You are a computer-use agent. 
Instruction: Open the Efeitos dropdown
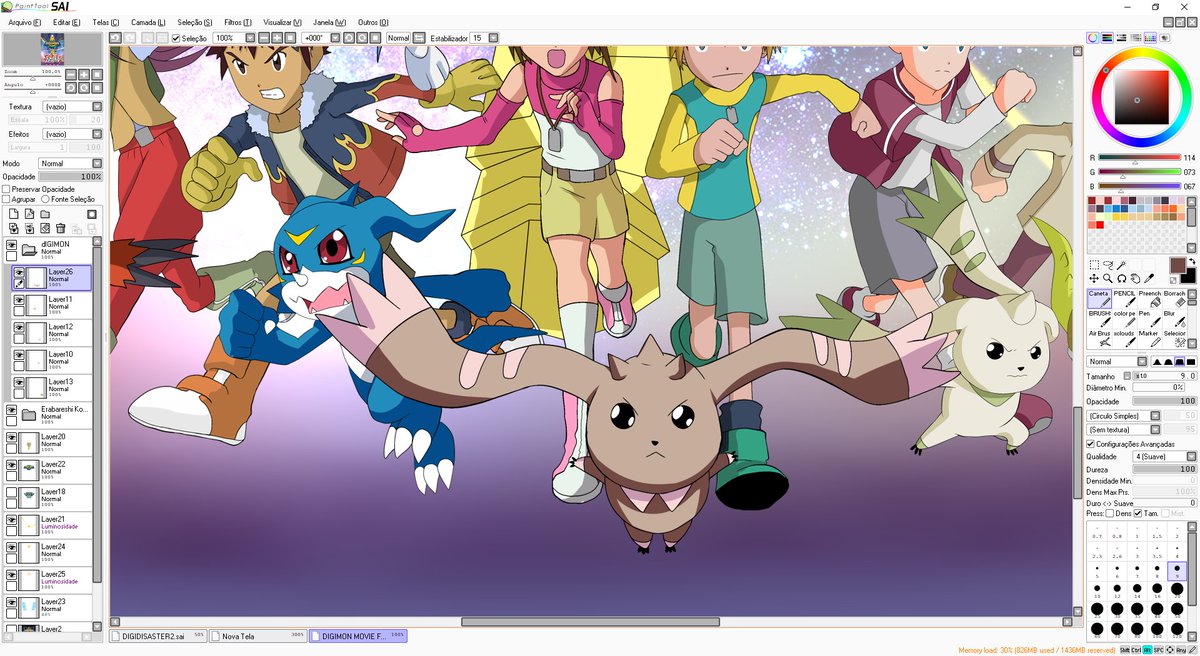click(x=73, y=134)
